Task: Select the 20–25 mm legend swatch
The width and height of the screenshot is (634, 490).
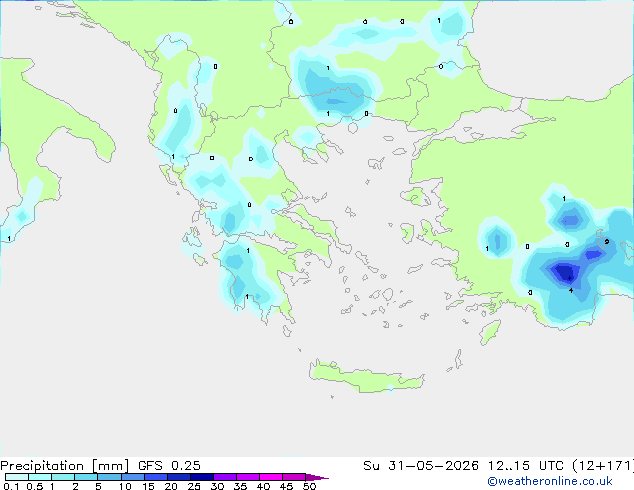Action: (179, 477)
